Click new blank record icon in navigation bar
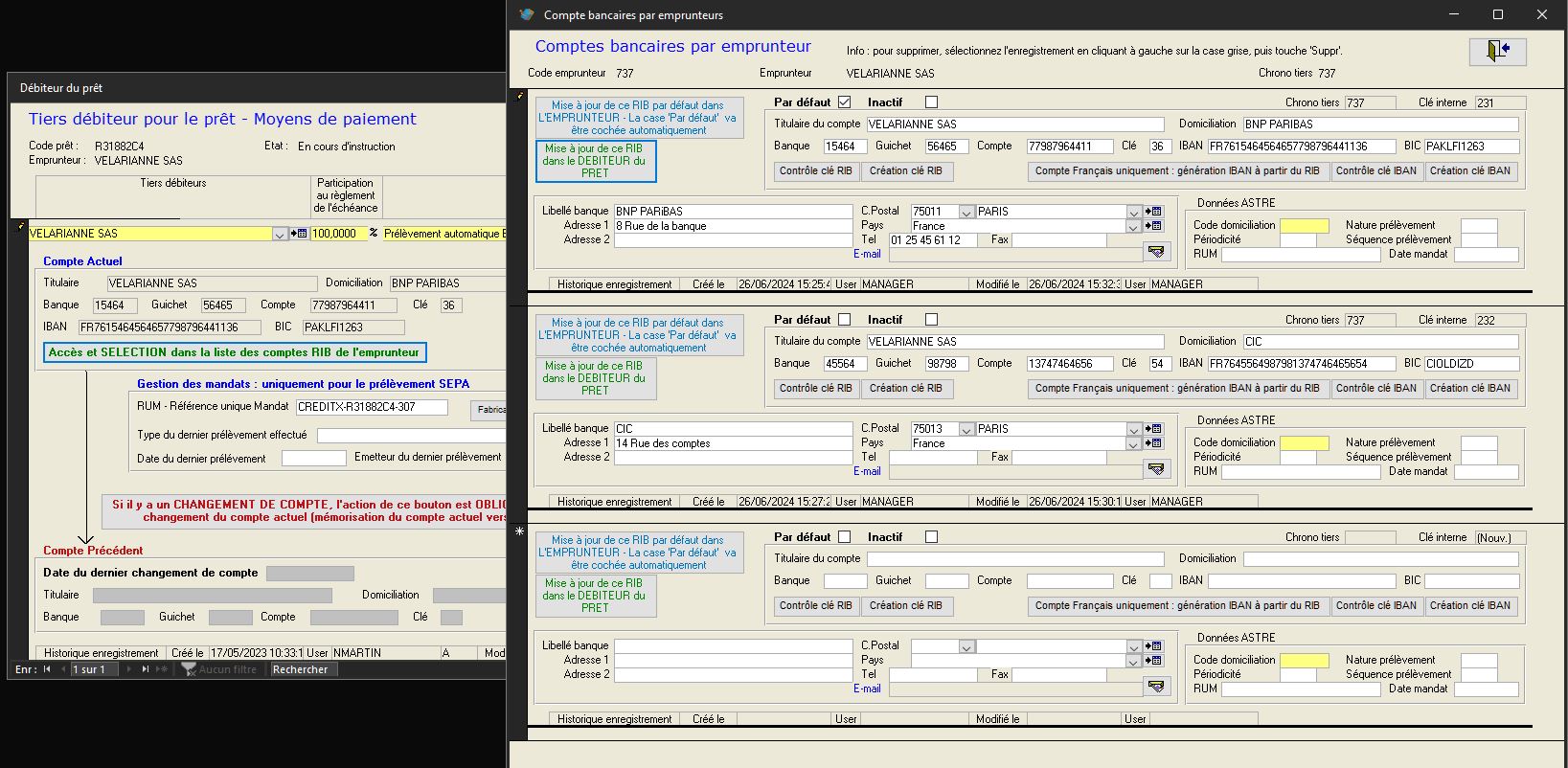 [x=162, y=669]
